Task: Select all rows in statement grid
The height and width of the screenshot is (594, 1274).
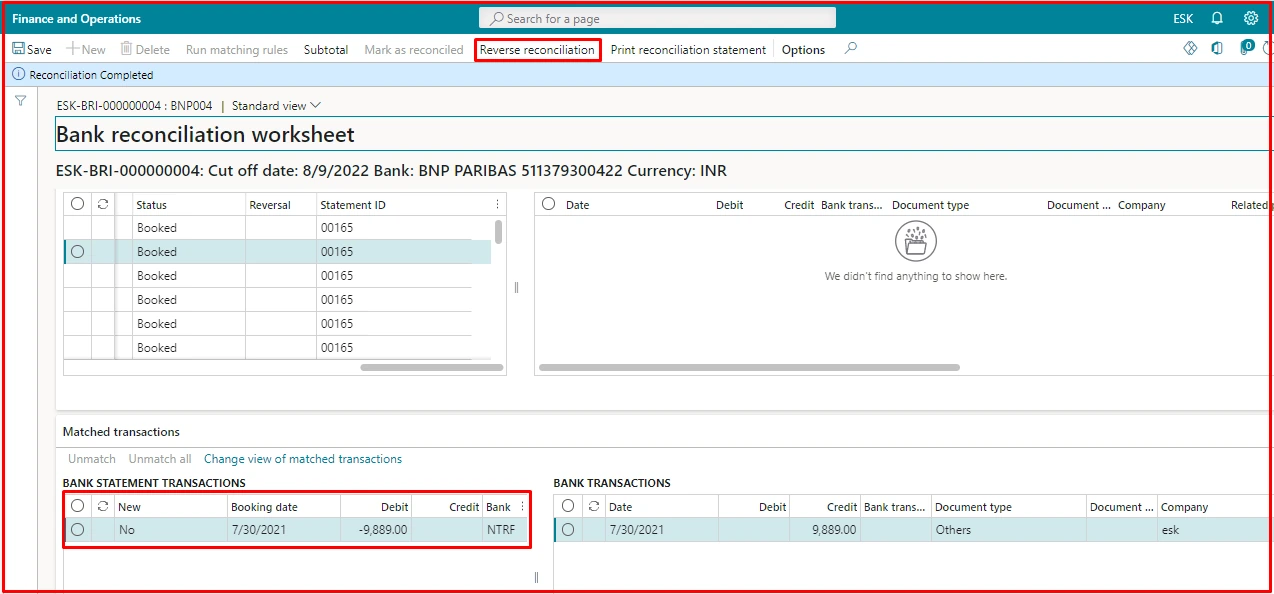Action: tap(77, 204)
